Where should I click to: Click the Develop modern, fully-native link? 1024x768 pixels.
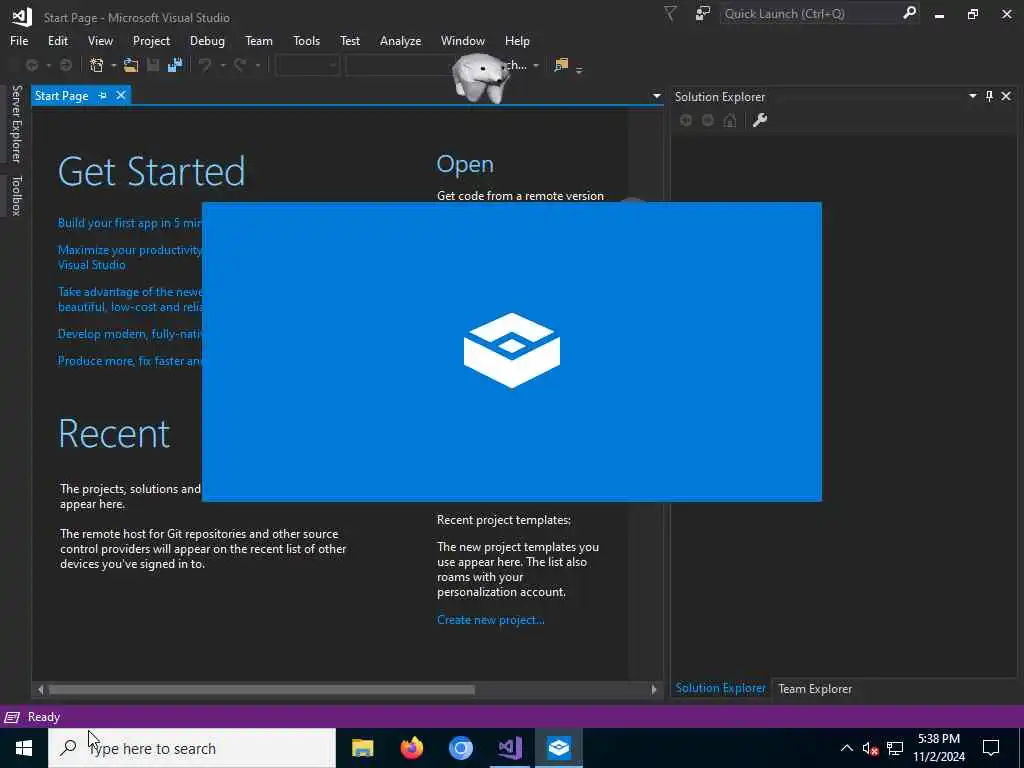(129, 334)
